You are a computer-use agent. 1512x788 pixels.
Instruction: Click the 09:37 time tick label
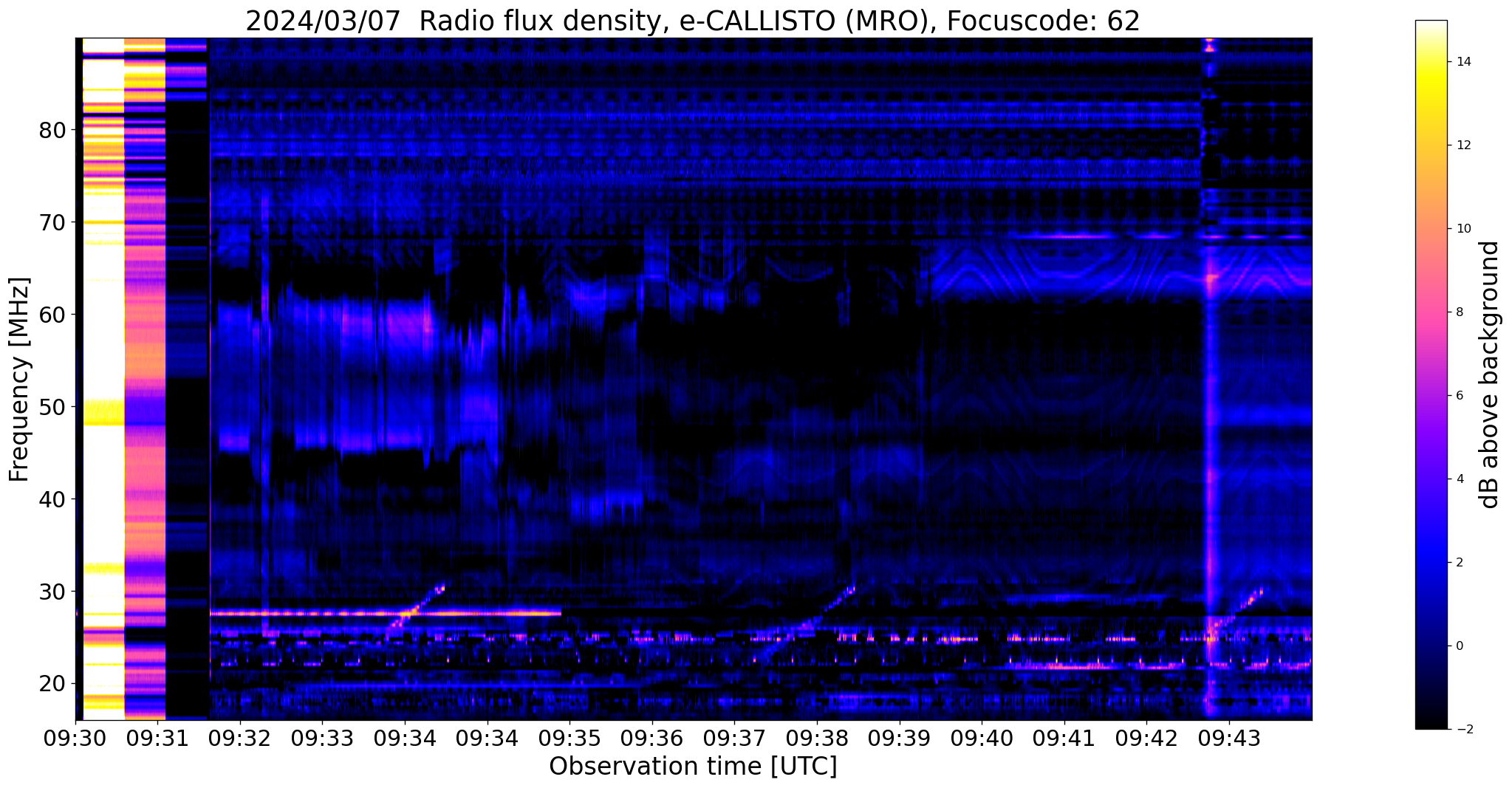click(x=734, y=738)
